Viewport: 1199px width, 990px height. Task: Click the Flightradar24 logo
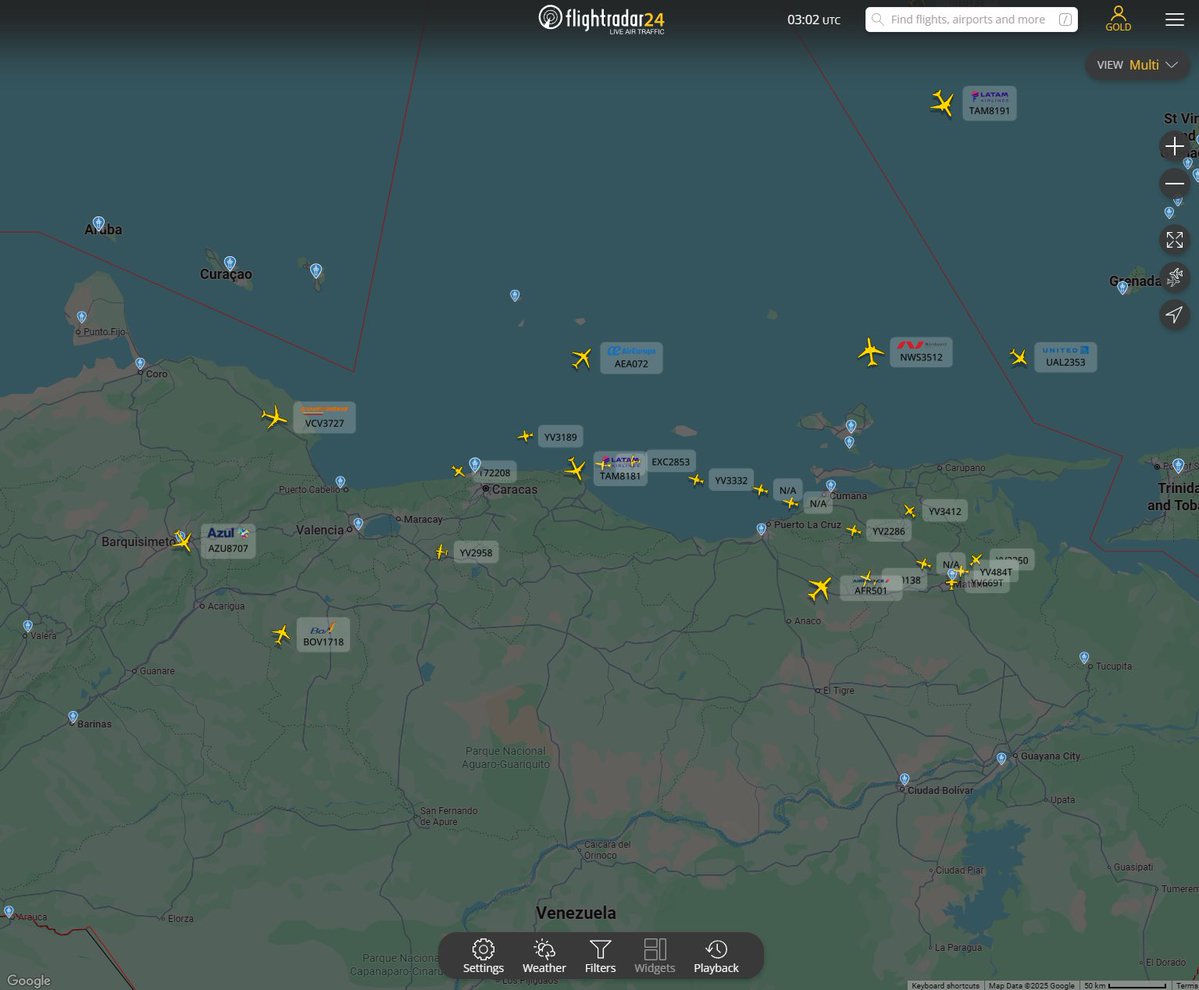(601, 19)
